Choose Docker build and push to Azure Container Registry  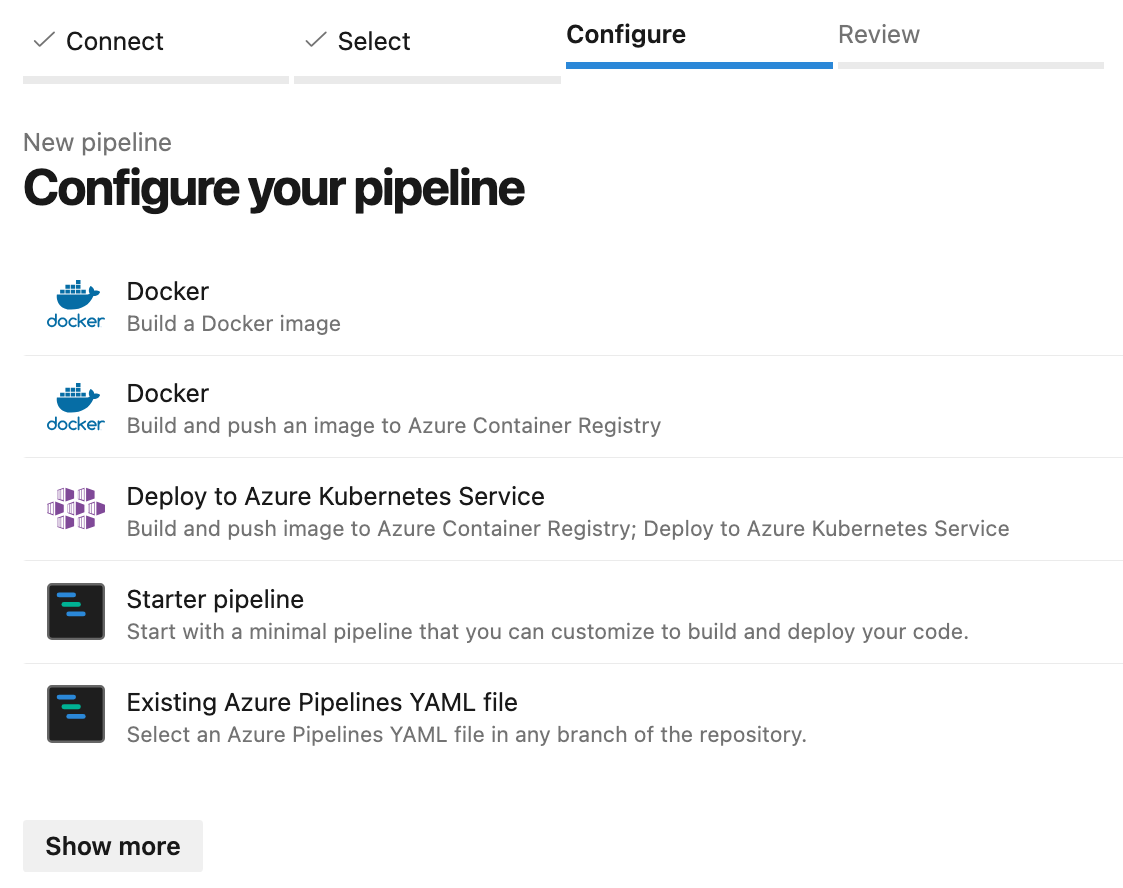(573, 407)
